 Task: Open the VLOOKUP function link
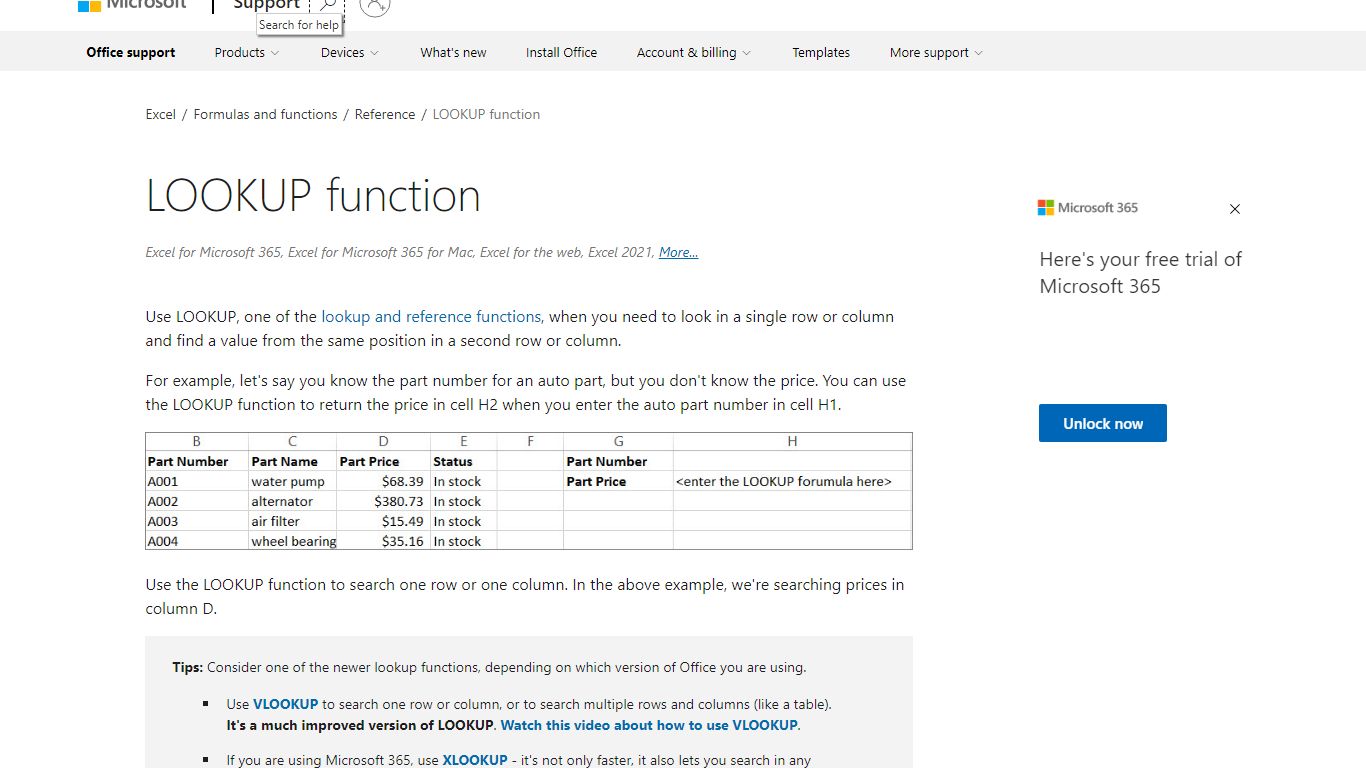(x=286, y=704)
